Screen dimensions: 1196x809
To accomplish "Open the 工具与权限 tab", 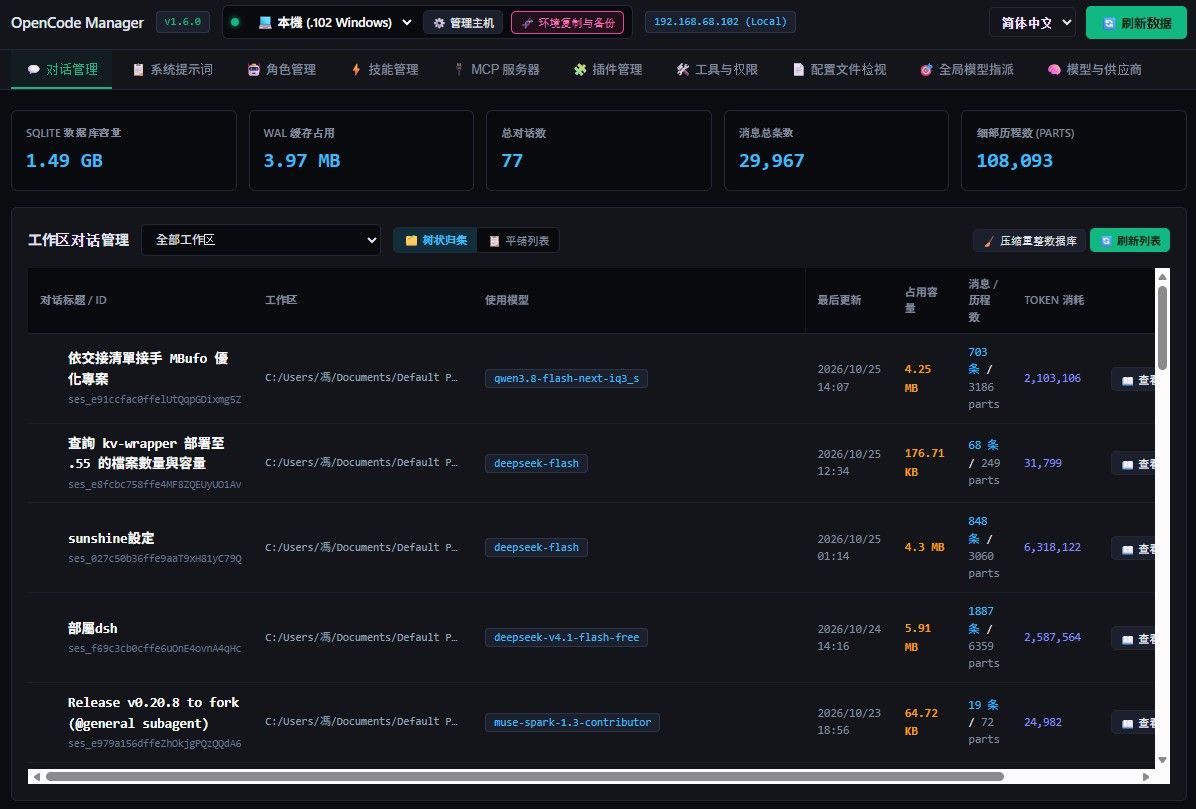I will pyautogui.click(x=717, y=69).
